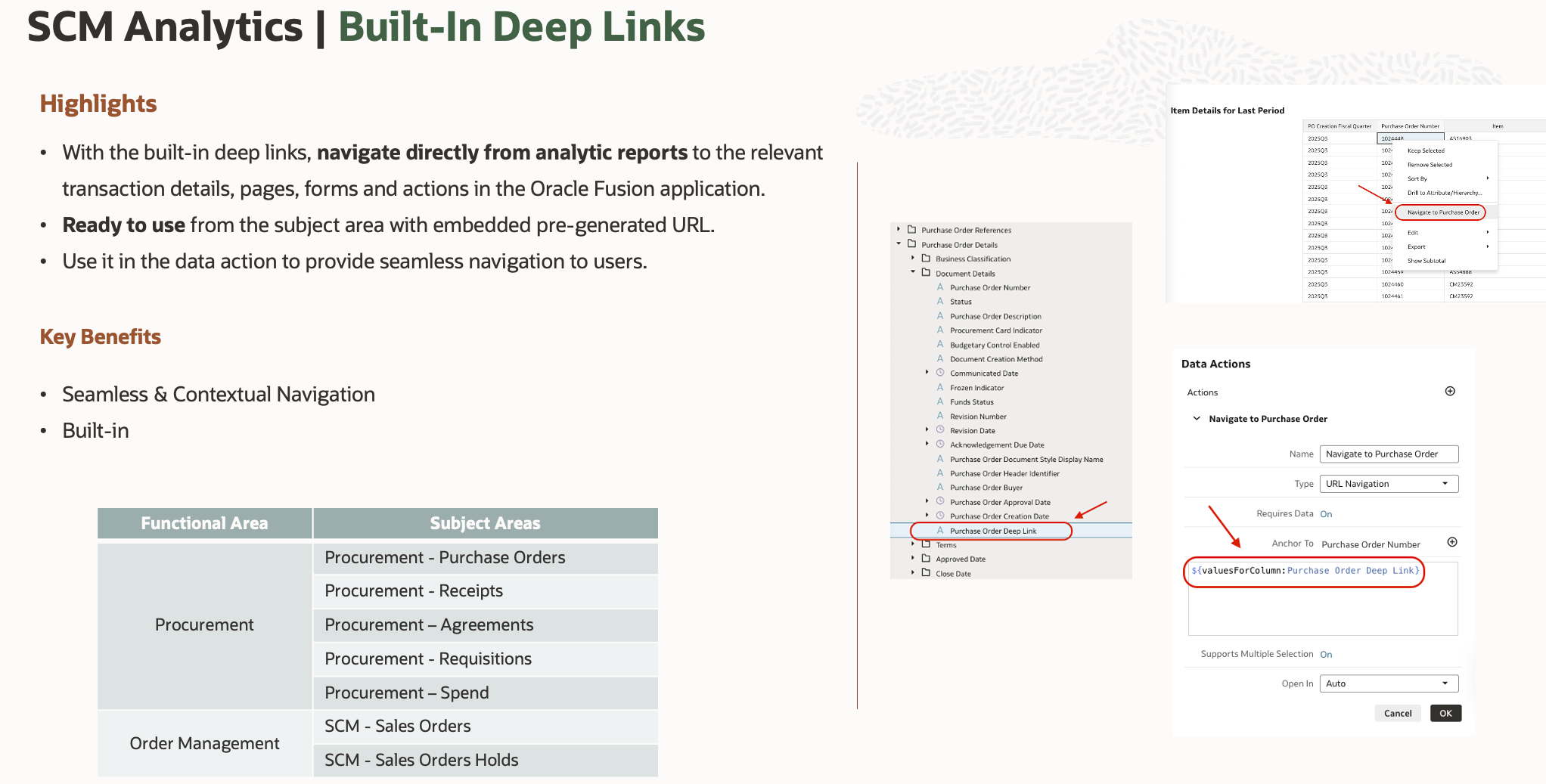Screen dimensions: 1546x784
Task: Select Drill to Attribute/Hierarchy menu entry
Action: [x=1445, y=193]
